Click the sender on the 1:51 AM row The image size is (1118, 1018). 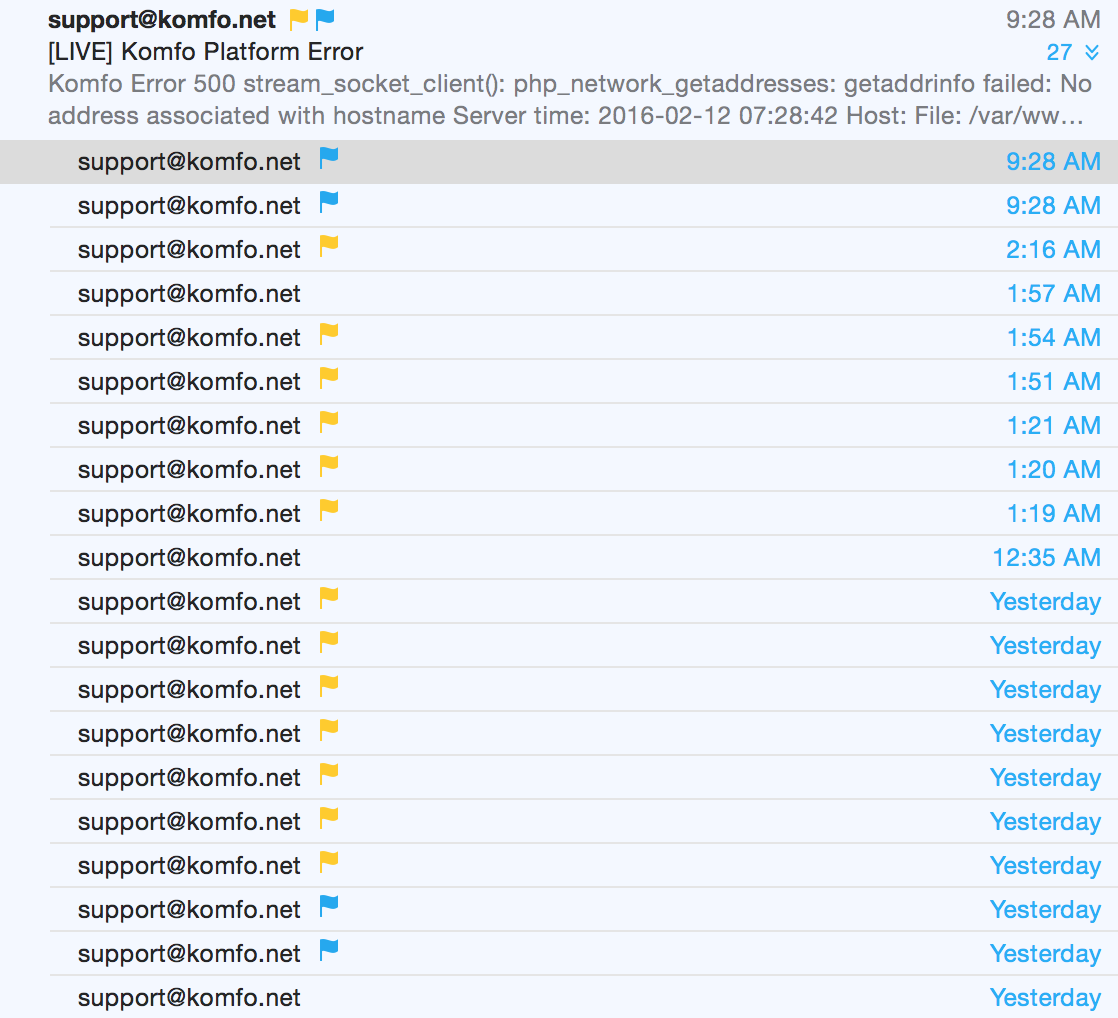point(189,382)
